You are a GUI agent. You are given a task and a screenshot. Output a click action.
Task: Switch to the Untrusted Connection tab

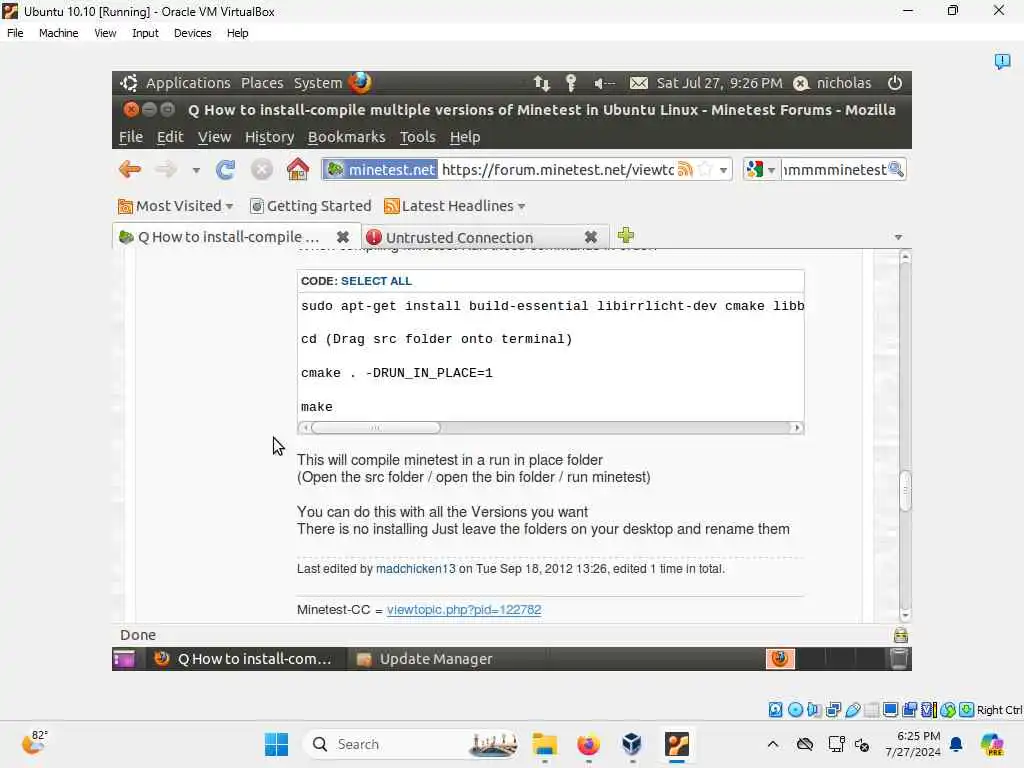point(459,237)
